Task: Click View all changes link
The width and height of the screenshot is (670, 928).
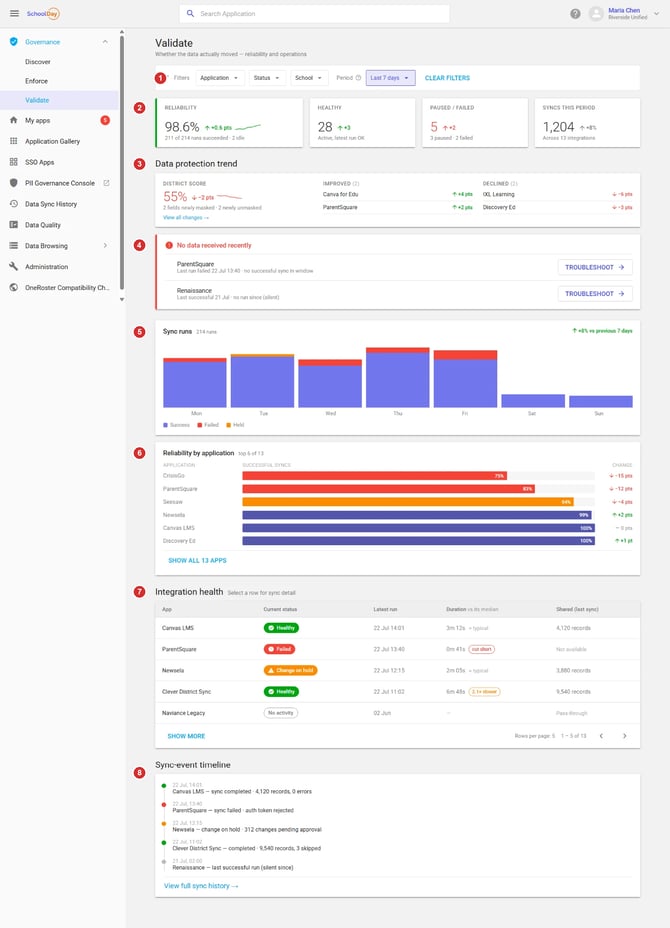Action: 186,217
